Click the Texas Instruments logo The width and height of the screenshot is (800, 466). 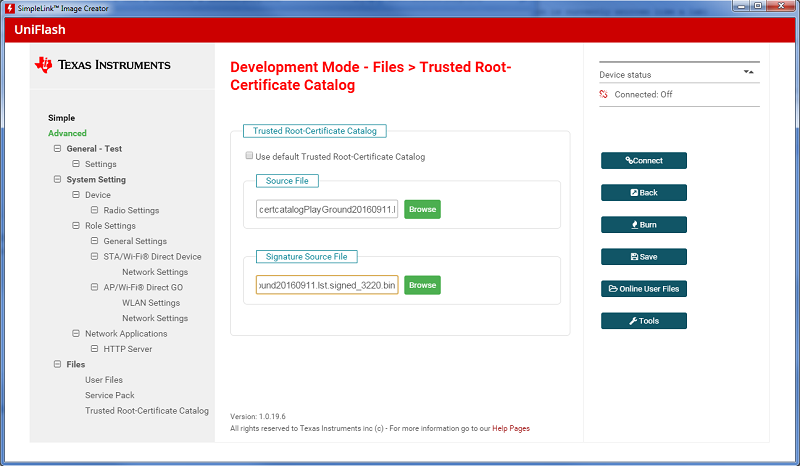(102, 65)
